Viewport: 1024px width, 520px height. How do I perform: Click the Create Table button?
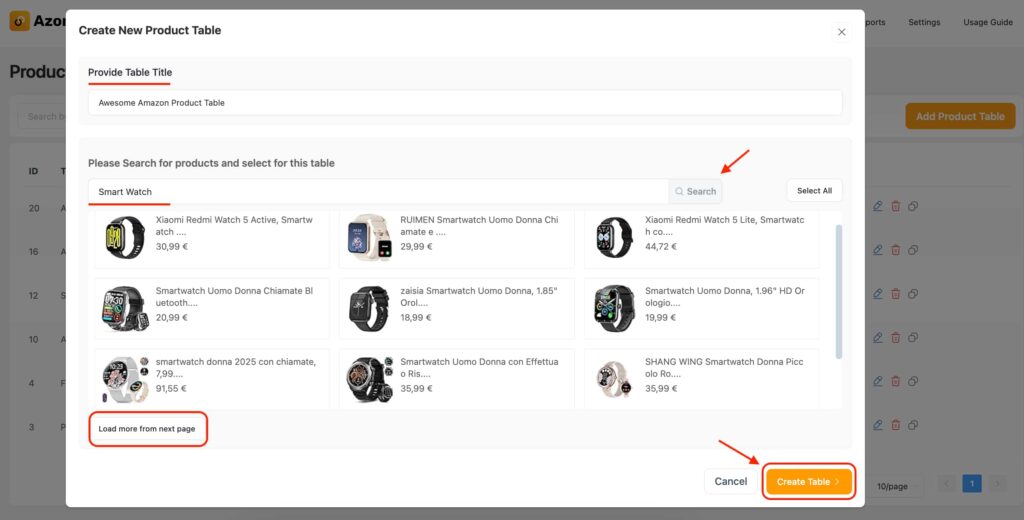[808, 481]
